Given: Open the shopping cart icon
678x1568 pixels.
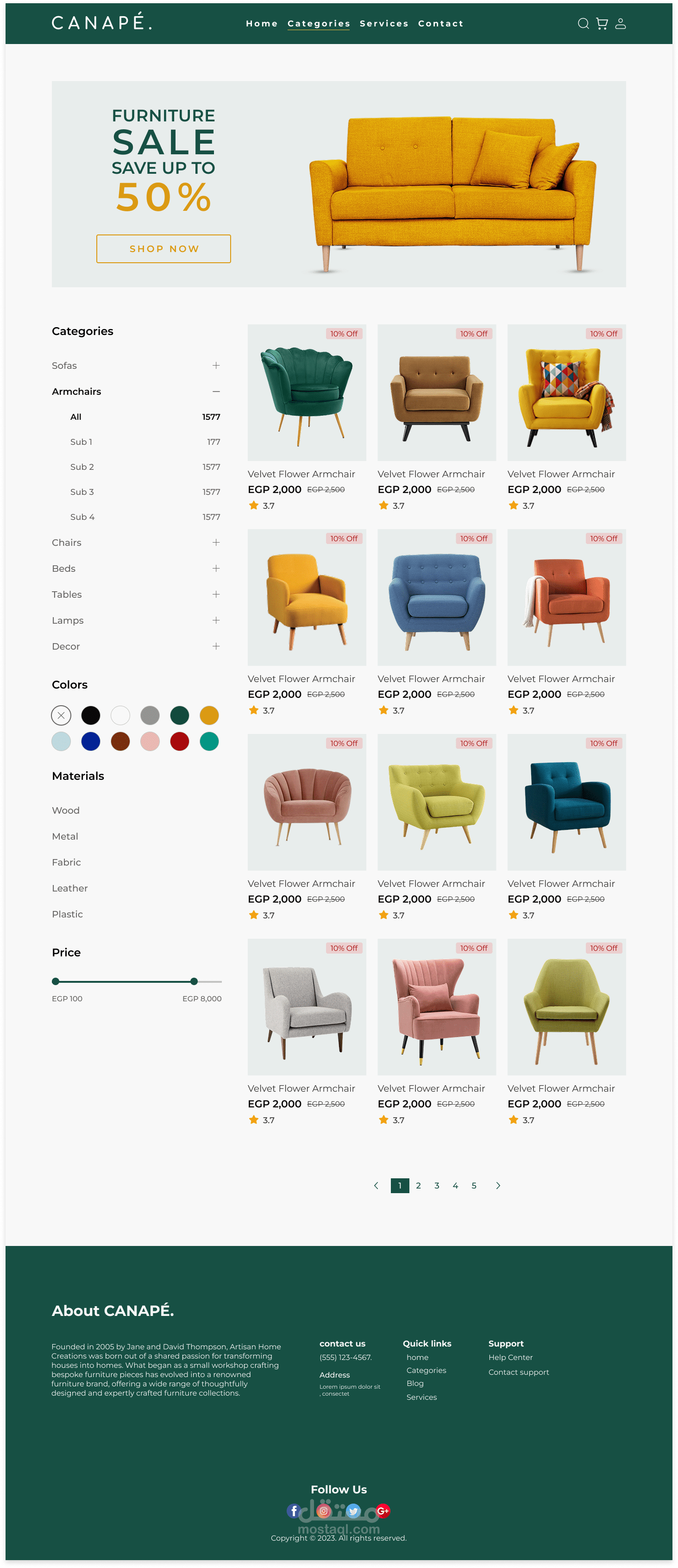Looking at the screenshot, I should click(602, 24).
